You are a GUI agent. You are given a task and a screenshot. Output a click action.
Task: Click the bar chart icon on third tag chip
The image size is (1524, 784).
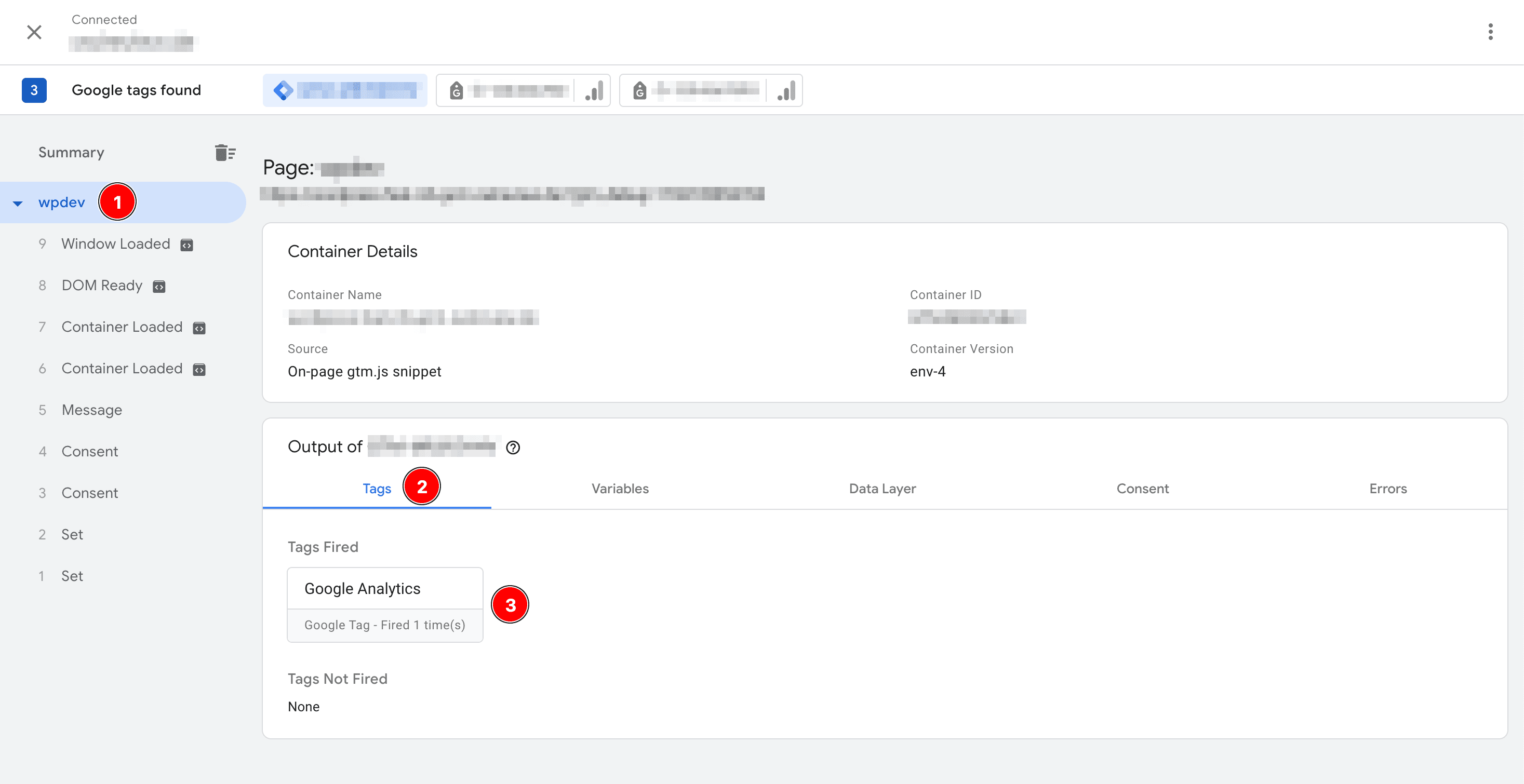click(x=786, y=90)
